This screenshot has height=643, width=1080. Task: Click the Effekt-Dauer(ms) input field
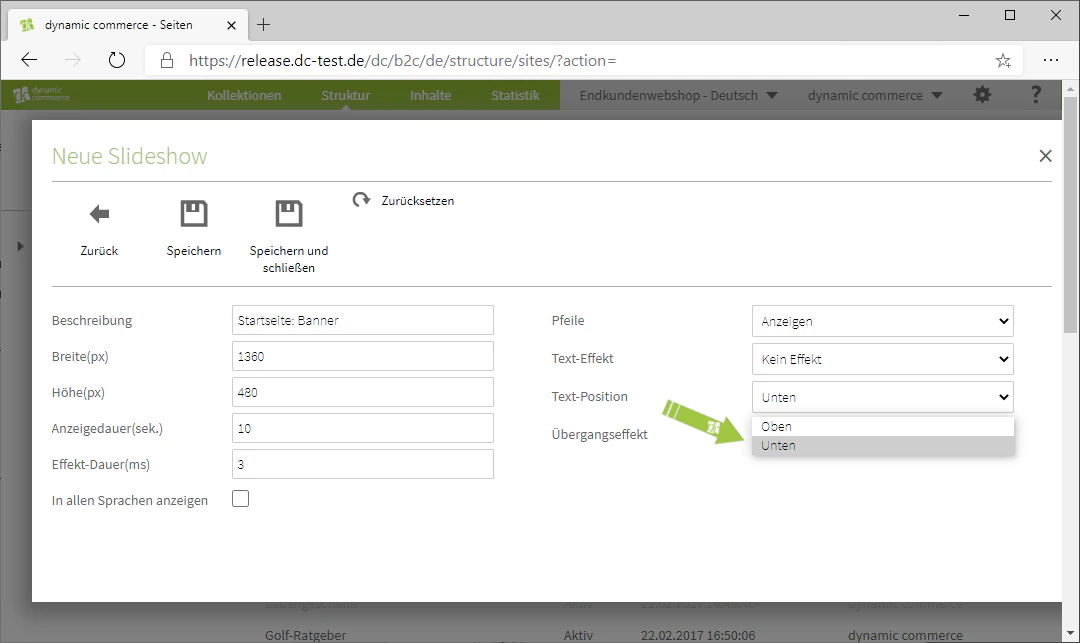pyautogui.click(x=363, y=464)
